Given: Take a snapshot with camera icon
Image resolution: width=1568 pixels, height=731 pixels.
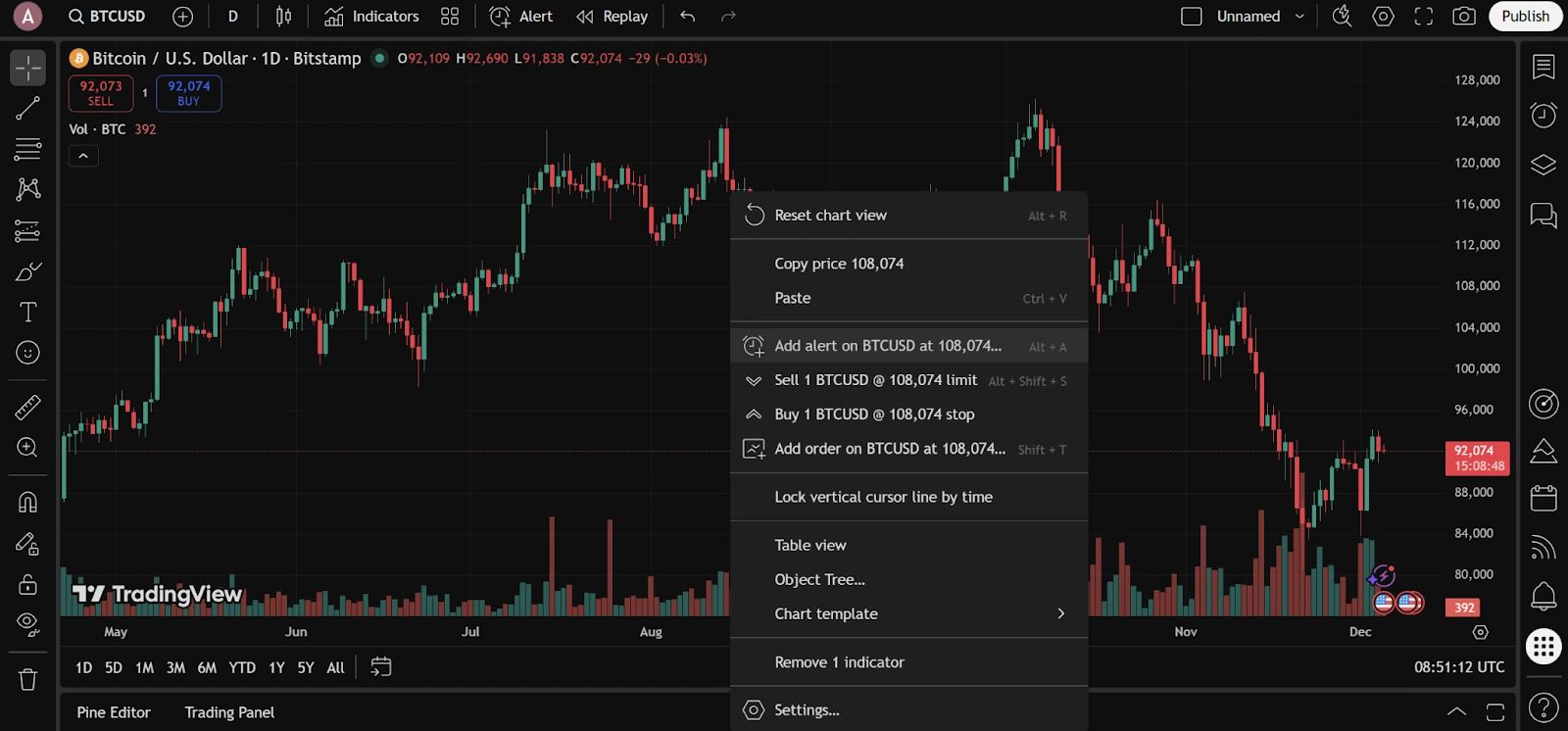Looking at the screenshot, I should [x=1463, y=17].
